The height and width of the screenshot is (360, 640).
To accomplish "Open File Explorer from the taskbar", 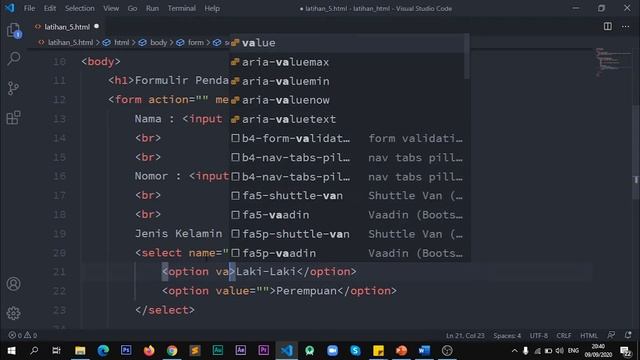I will coord(80,351).
